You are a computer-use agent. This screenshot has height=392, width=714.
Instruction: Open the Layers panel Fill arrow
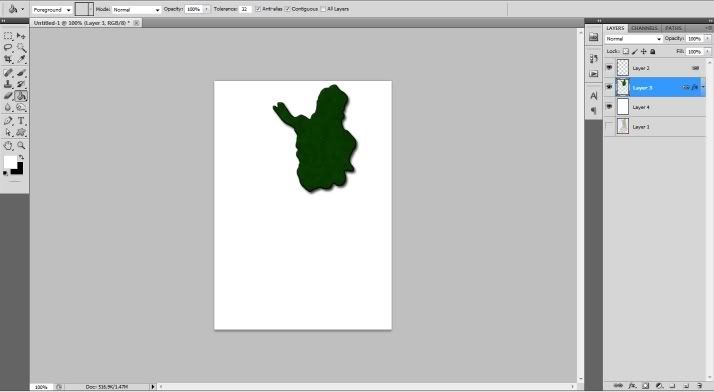[707, 51]
